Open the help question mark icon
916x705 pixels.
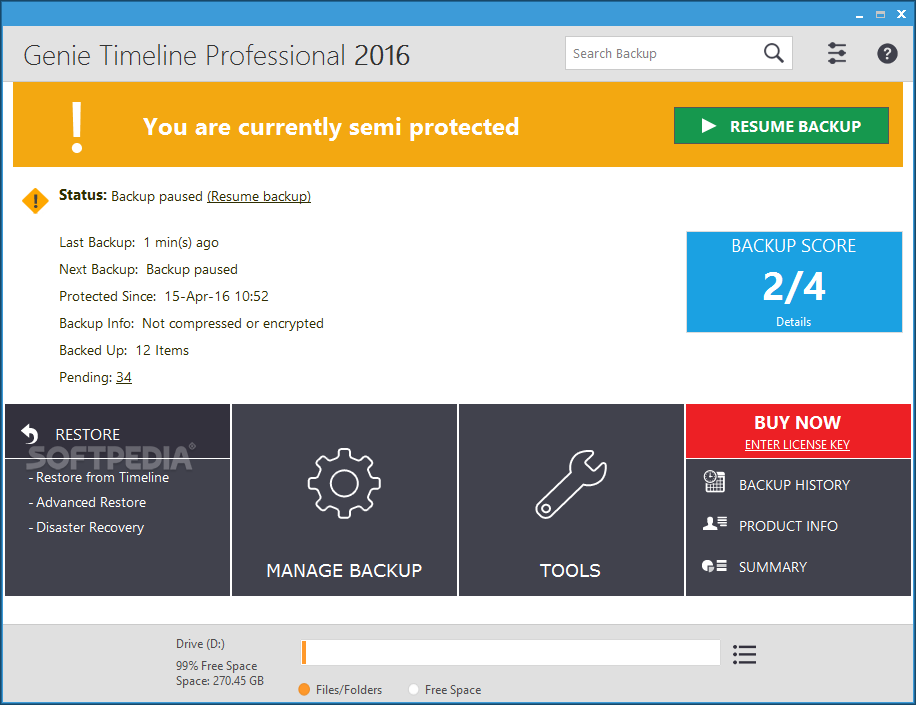click(x=887, y=54)
